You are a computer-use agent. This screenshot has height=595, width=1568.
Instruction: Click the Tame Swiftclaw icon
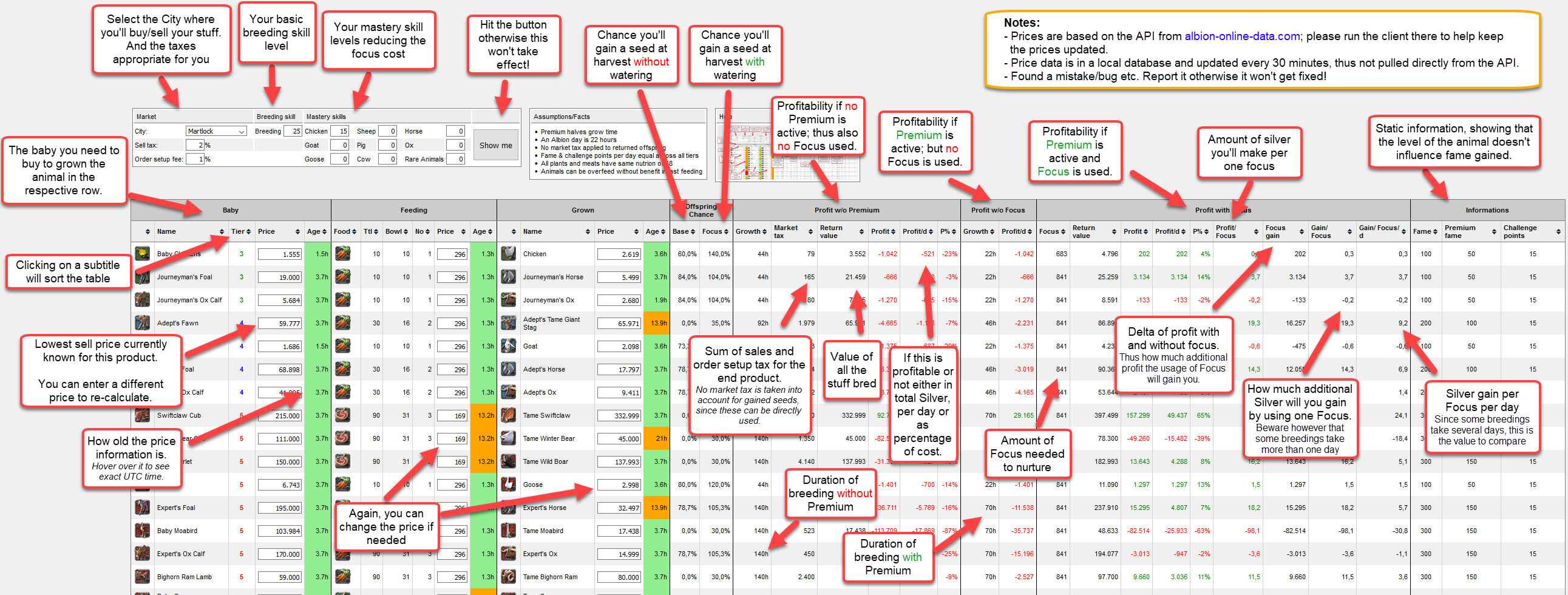click(508, 415)
